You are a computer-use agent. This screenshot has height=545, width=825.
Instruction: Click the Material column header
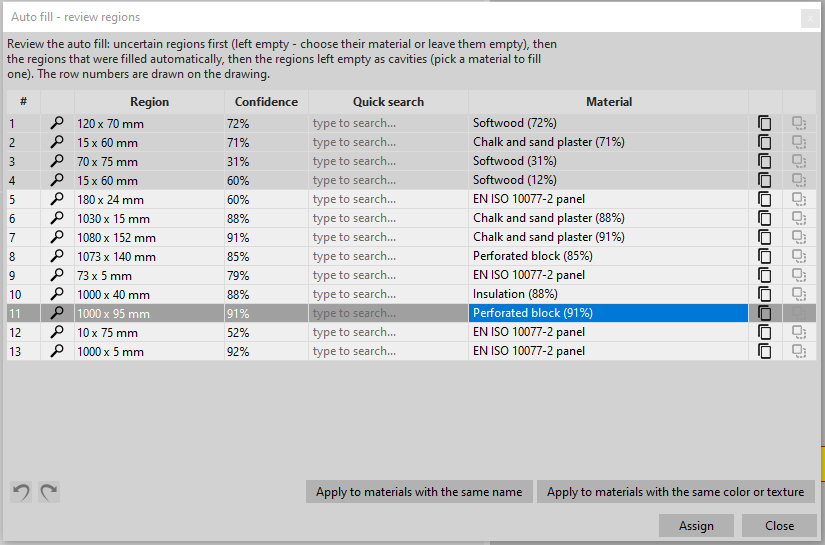pos(608,102)
